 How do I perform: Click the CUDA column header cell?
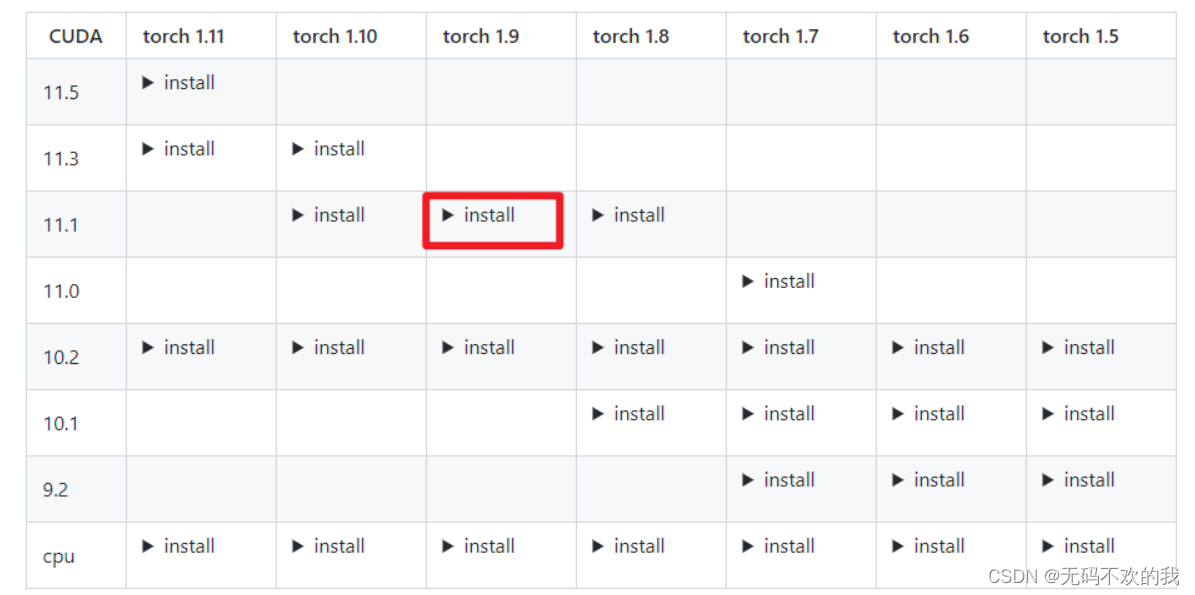pos(76,37)
